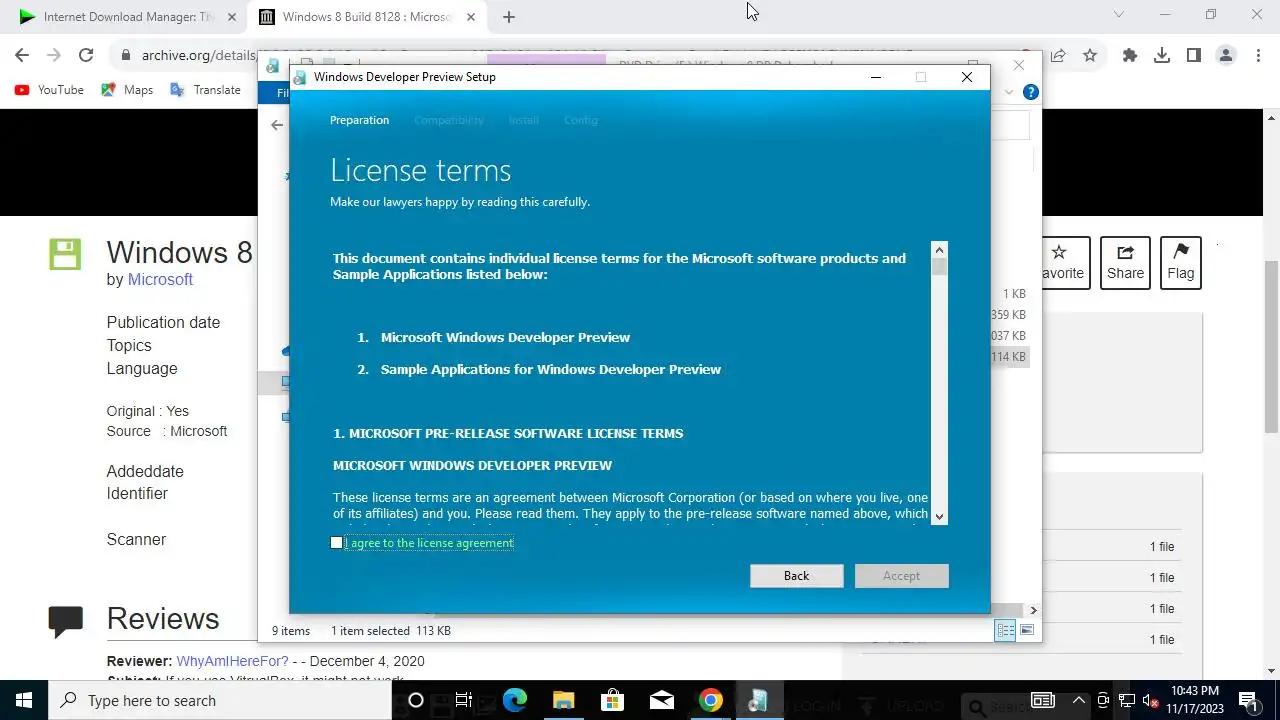Click the File Explorer help icon
The width and height of the screenshot is (1280, 720).
[1031, 92]
